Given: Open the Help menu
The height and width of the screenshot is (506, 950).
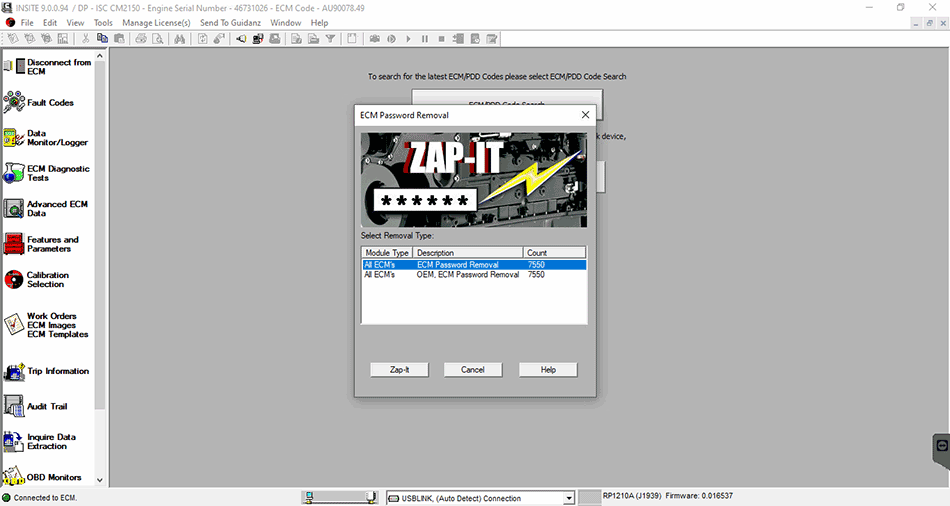Looking at the screenshot, I should tap(319, 22).
